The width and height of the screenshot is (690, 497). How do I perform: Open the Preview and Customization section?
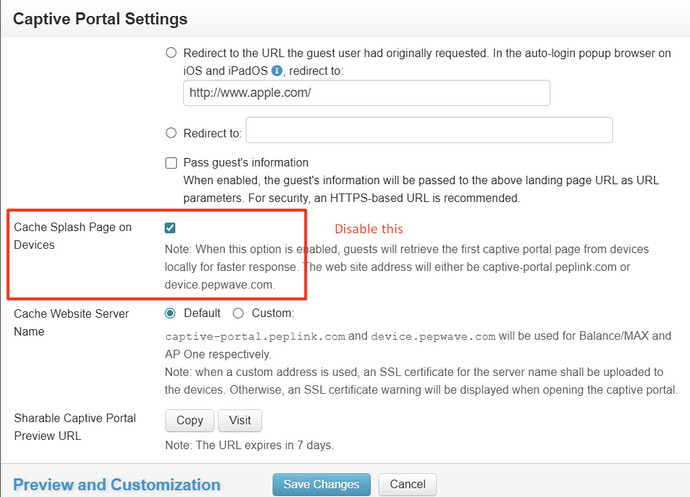pyautogui.click(x=116, y=485)
